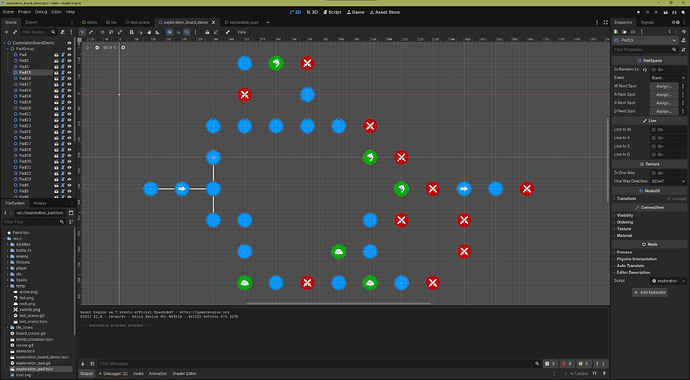690x380 pixels.
Task: Open the Pad15 node selector dropdown
Action: click(x=646, y=40)
